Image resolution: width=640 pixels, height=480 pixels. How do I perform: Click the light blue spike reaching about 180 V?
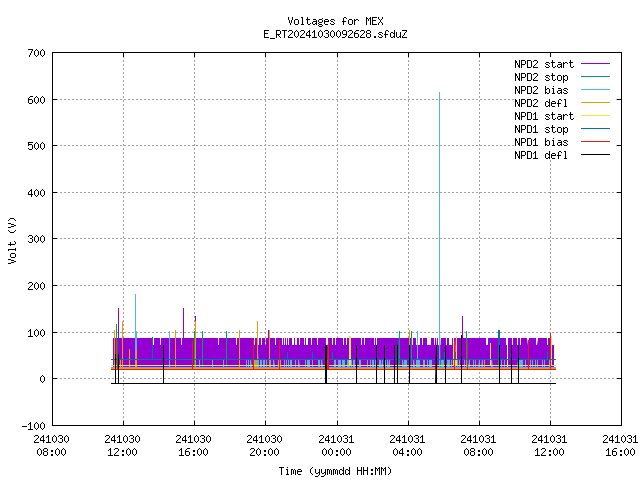[x=136, y=314]
